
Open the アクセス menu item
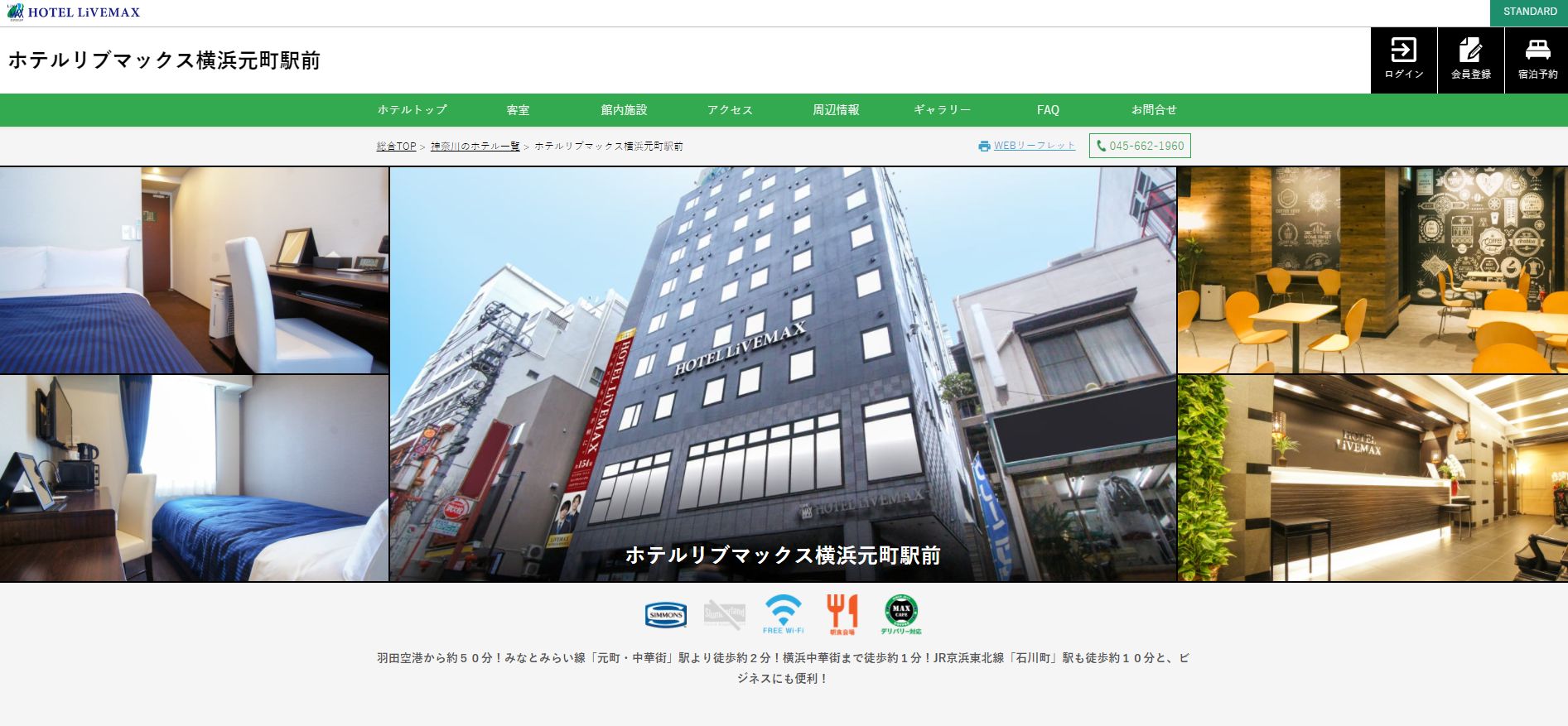(x=730, y=109)
